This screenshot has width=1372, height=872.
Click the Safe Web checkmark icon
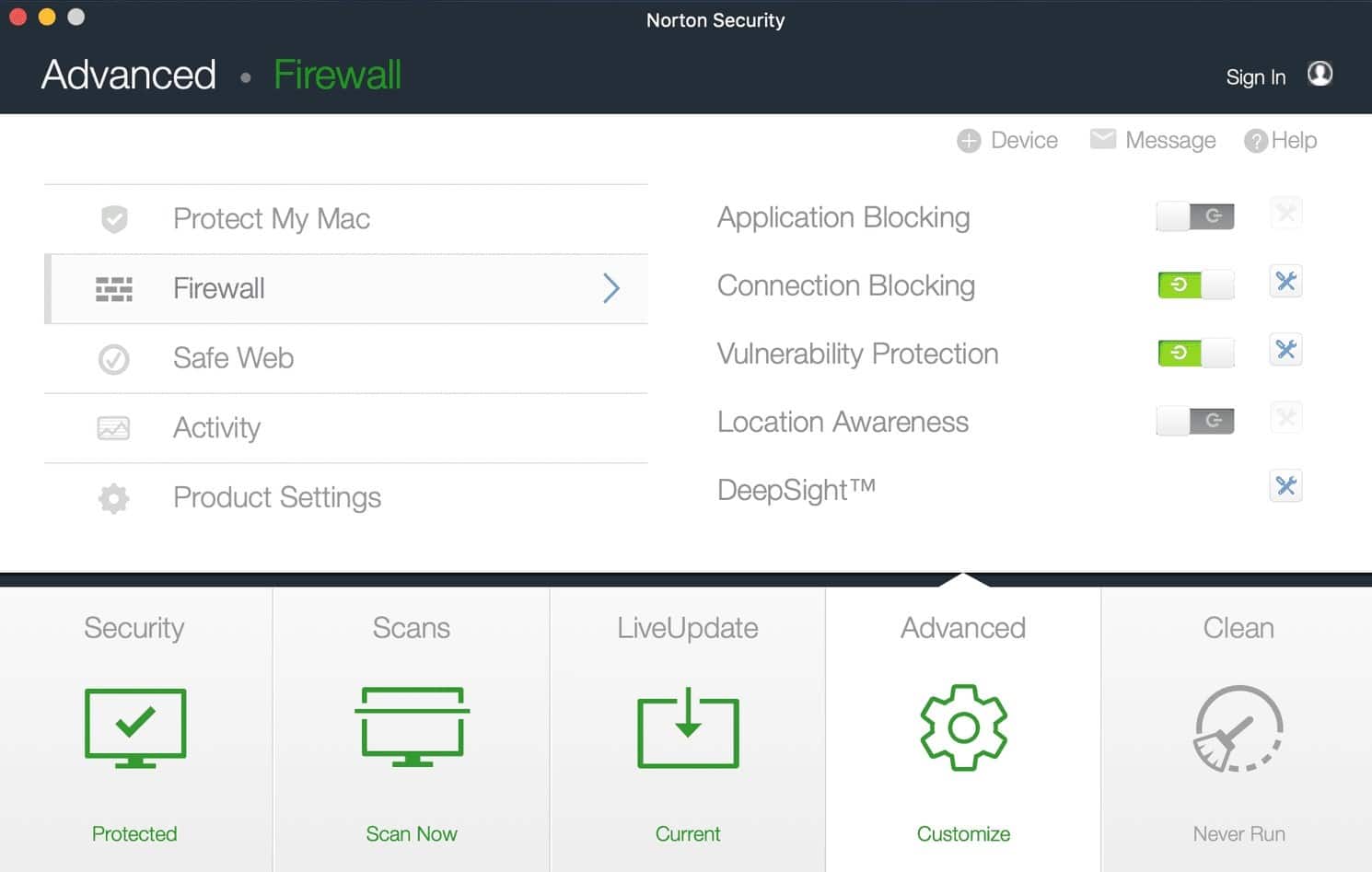[x=114, y=359]
